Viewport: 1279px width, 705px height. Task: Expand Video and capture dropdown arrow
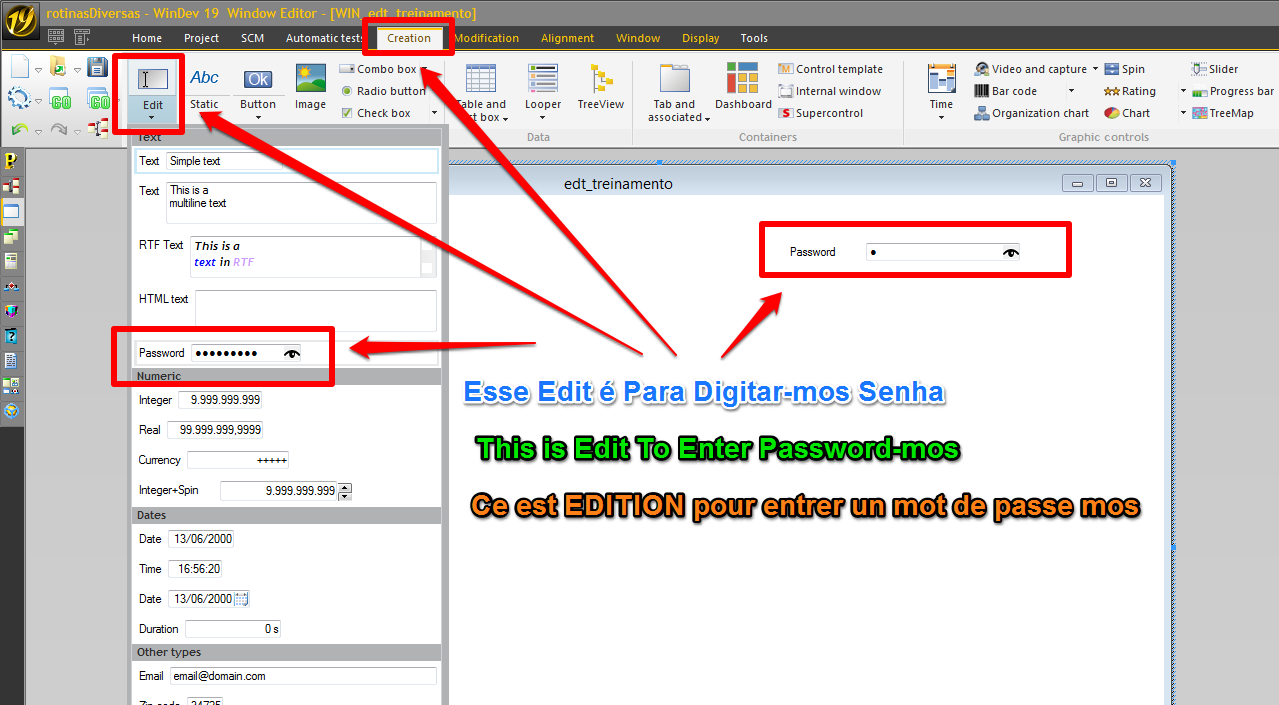(x=1095, y=69)
